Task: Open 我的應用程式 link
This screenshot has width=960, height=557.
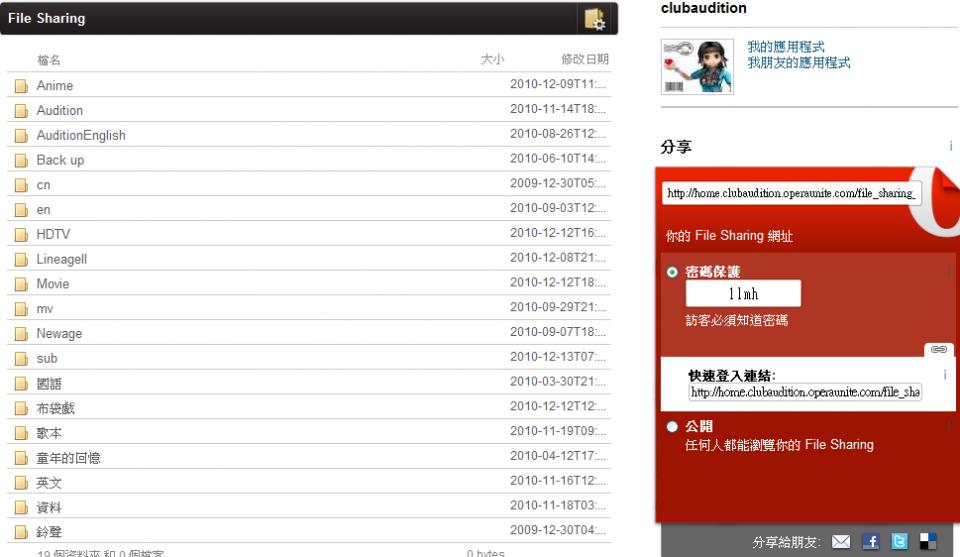Action: (786, 47)
